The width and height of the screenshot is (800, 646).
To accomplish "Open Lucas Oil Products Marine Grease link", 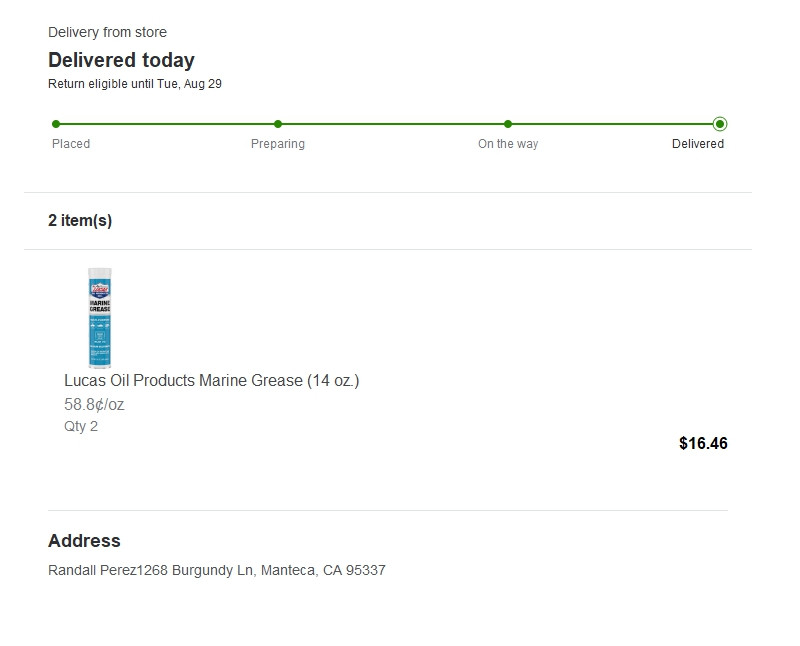I will coord(212,381).
